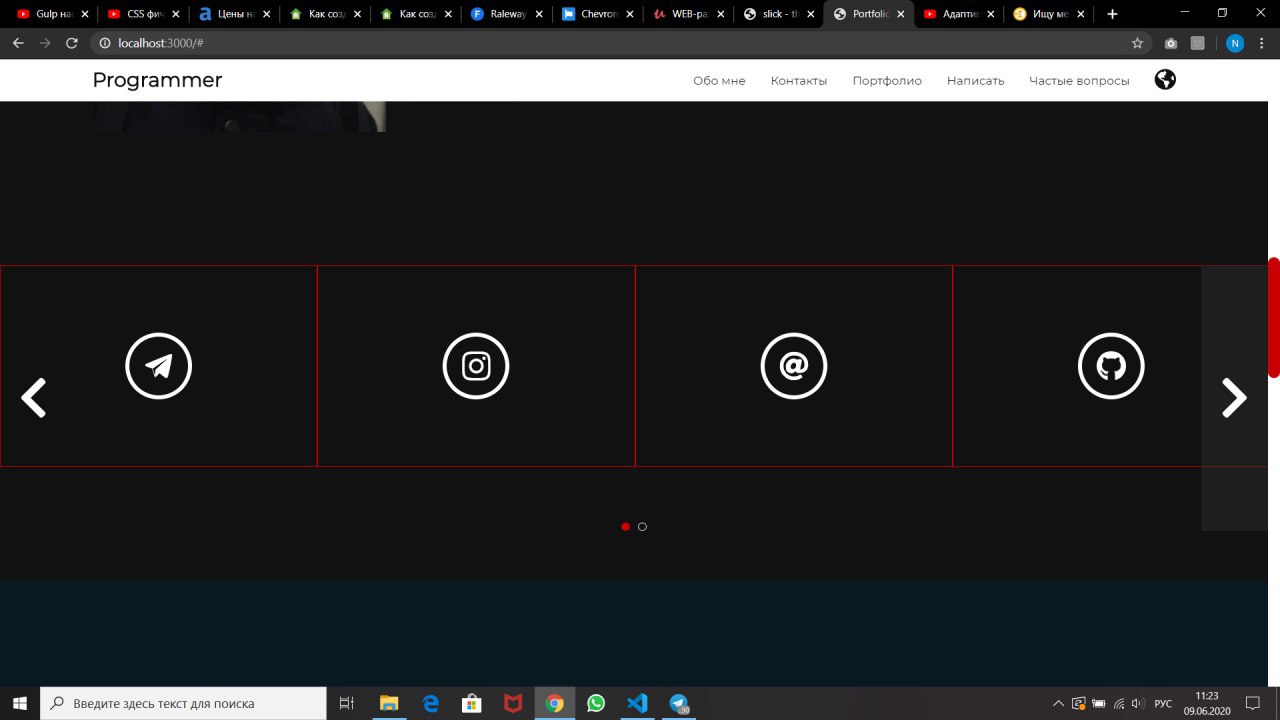
Task: Open the Портфолио navigation link
Action: tap(887, 81)
